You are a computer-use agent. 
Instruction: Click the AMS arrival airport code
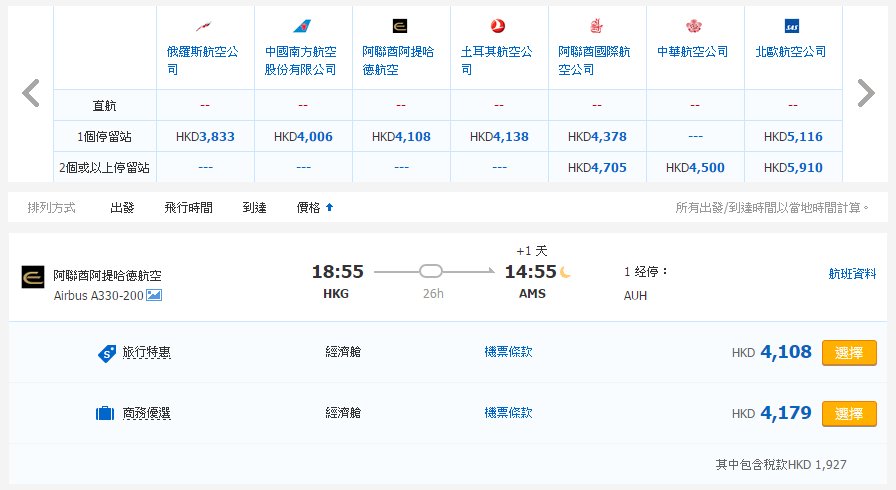[x=532, y=294]
